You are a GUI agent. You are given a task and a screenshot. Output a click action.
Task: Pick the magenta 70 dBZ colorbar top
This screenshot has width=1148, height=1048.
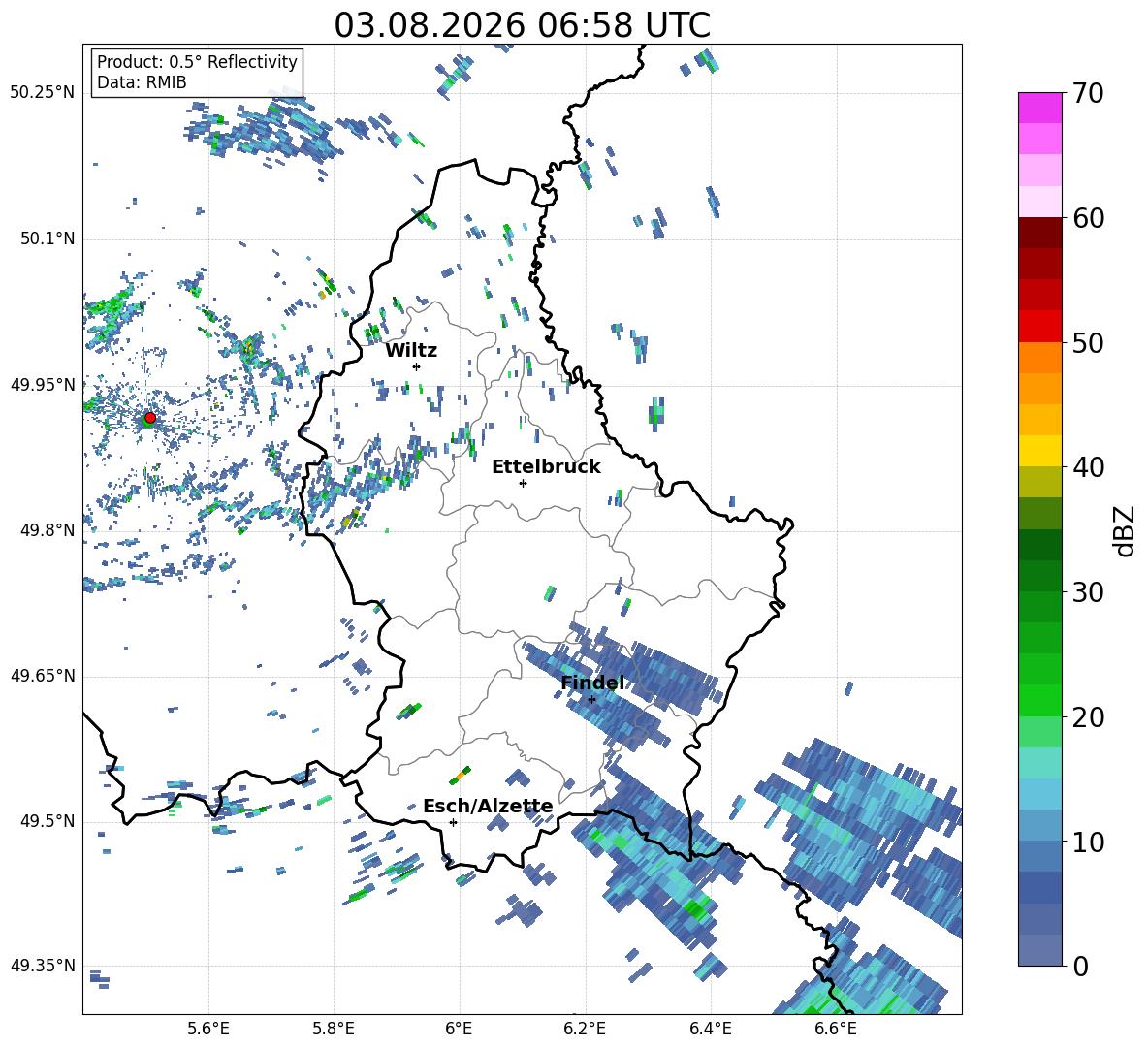click(x=1039, y=108)
